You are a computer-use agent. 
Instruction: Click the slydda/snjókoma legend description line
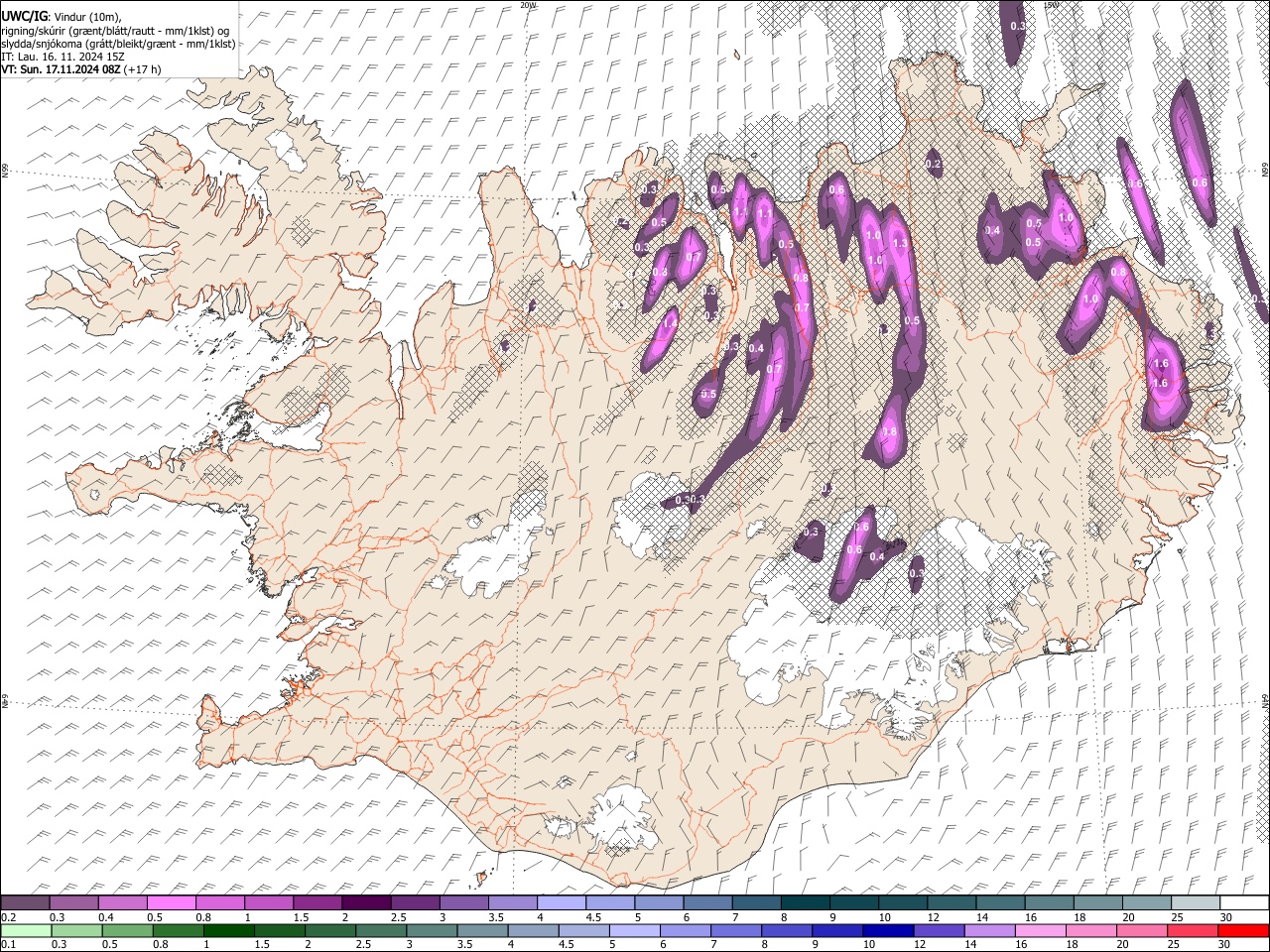coord(118,44)
